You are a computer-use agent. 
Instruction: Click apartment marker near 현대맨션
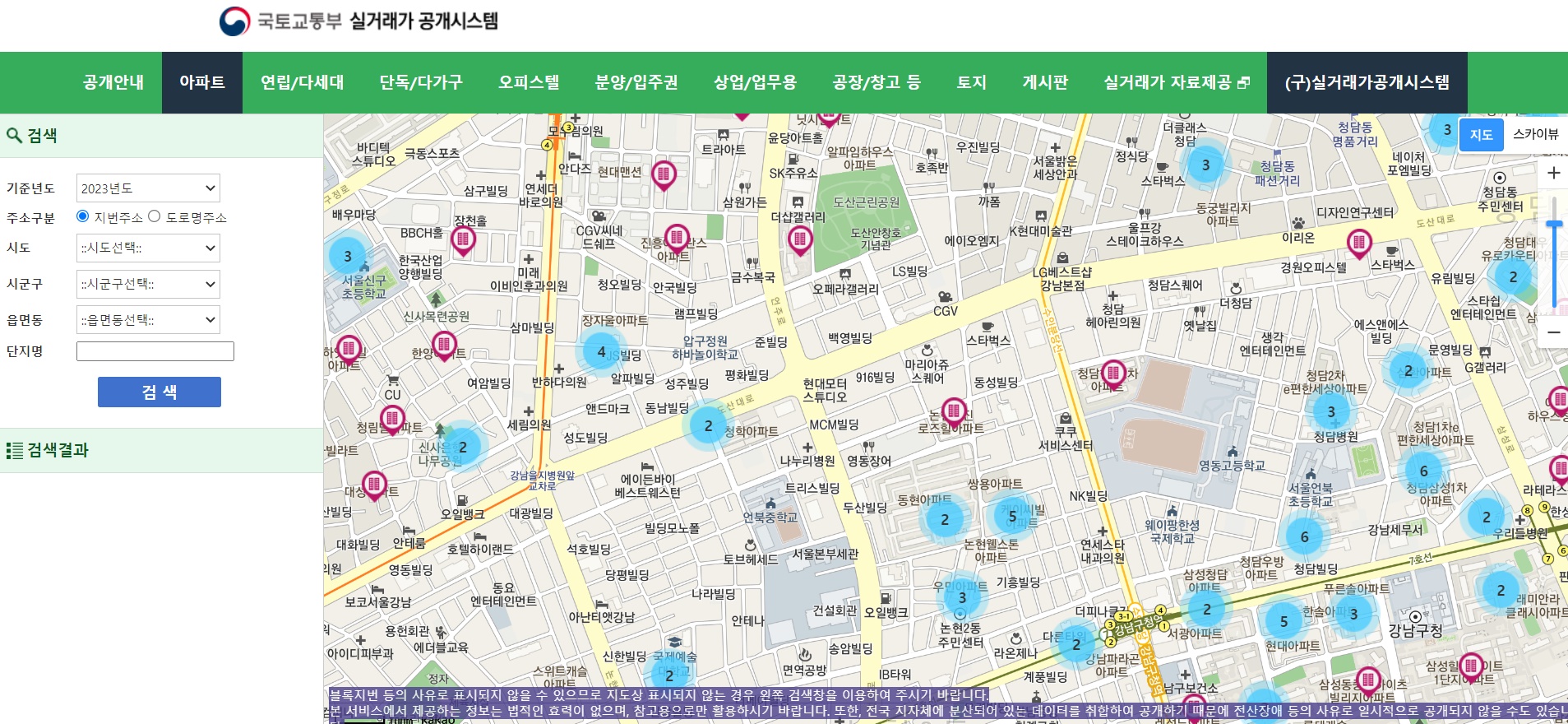pyautogui.click(x=664, y=175)
